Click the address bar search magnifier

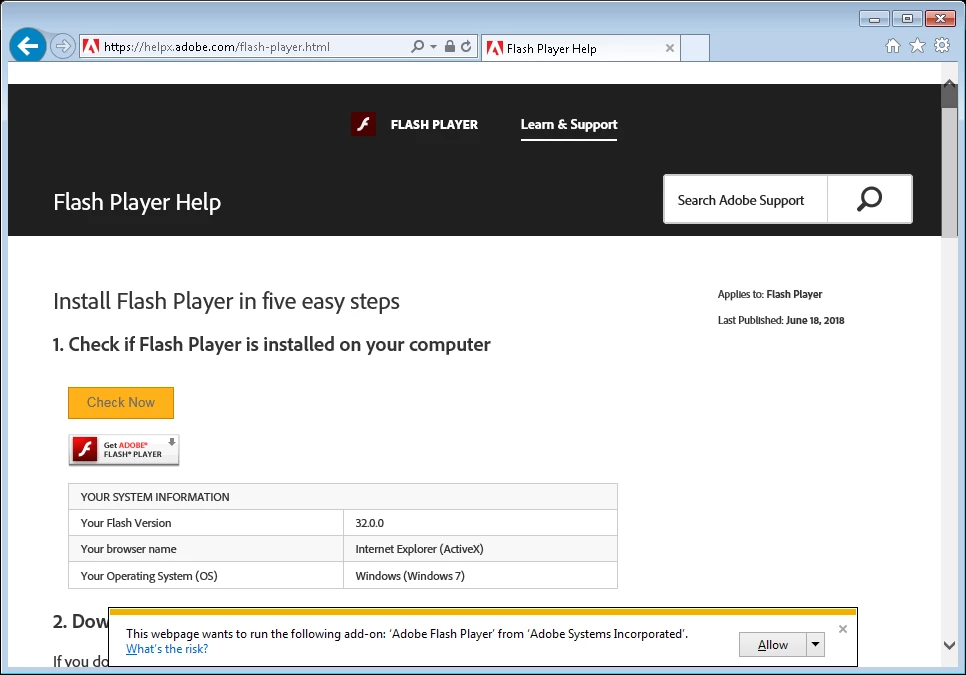pyautogui.click(x=417, y=46)
